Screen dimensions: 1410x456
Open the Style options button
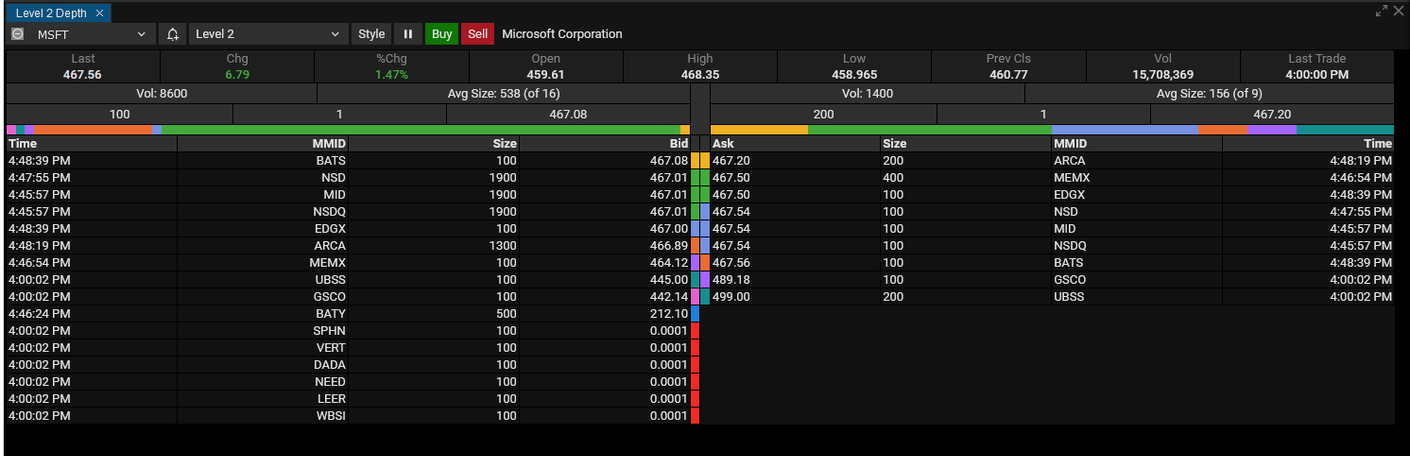[x=371, y=34]
